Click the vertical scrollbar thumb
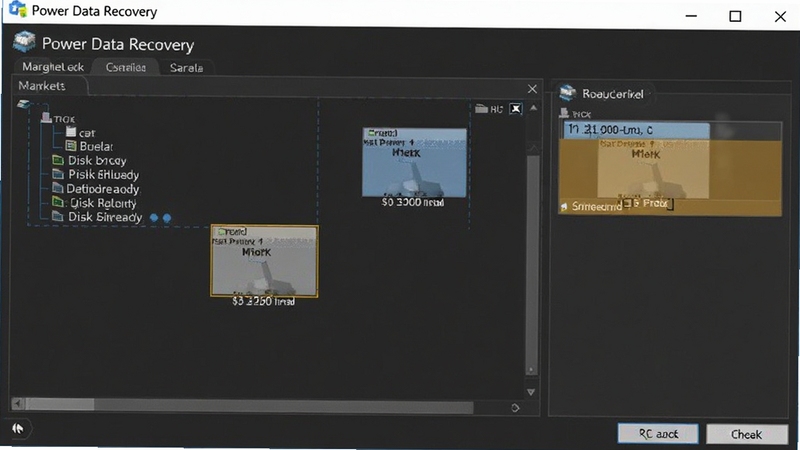The height and width of the screenshot is (450, 800). 533,263
